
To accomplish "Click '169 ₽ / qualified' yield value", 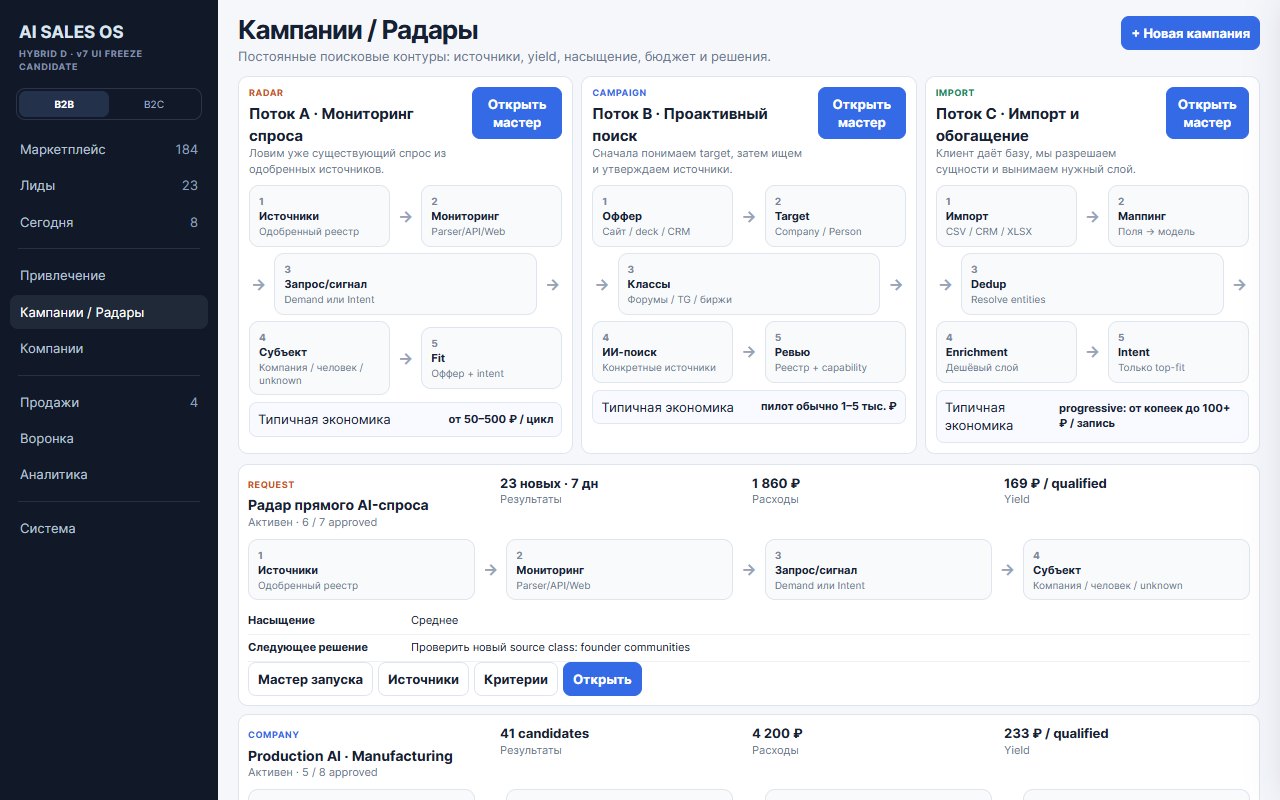I will [x=1055, y=483].
